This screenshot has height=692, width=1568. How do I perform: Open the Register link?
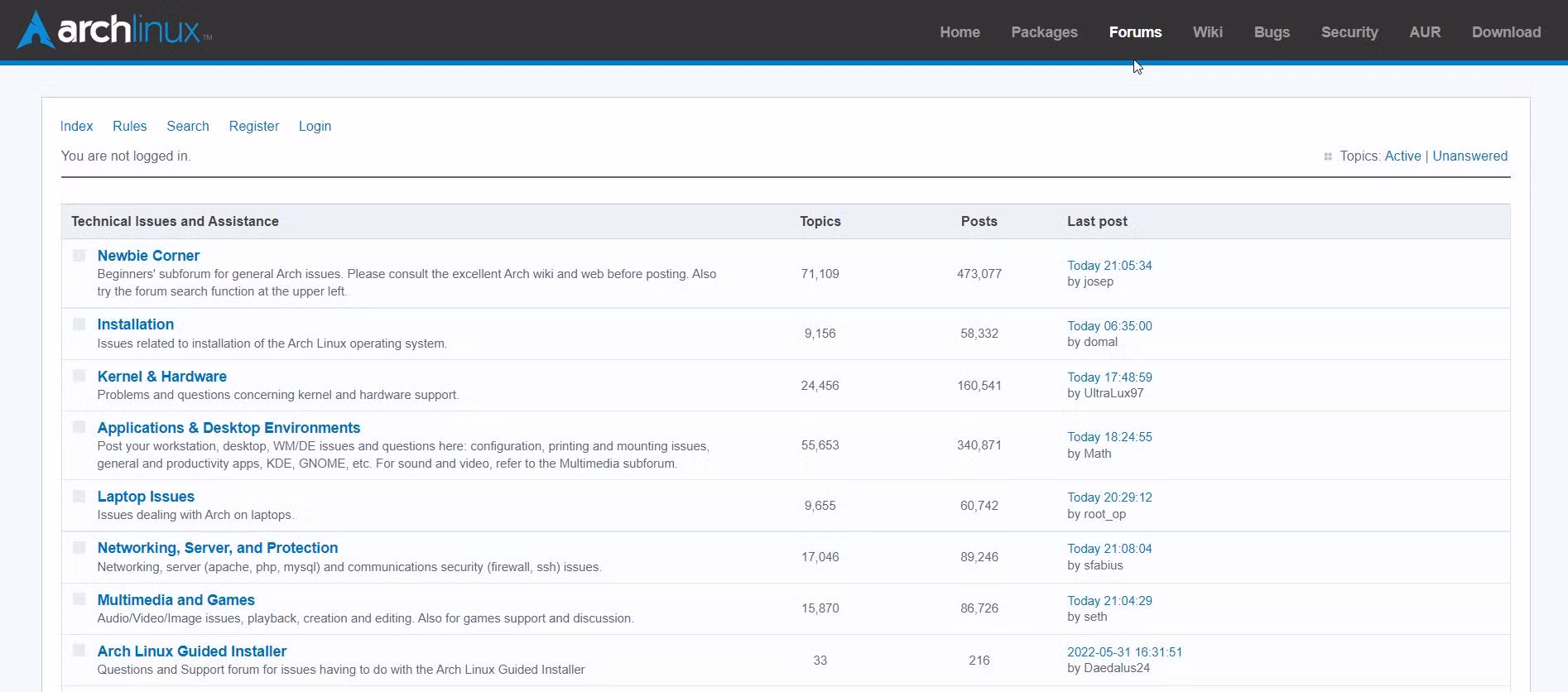pyautogui.click(x=253, y=126)
